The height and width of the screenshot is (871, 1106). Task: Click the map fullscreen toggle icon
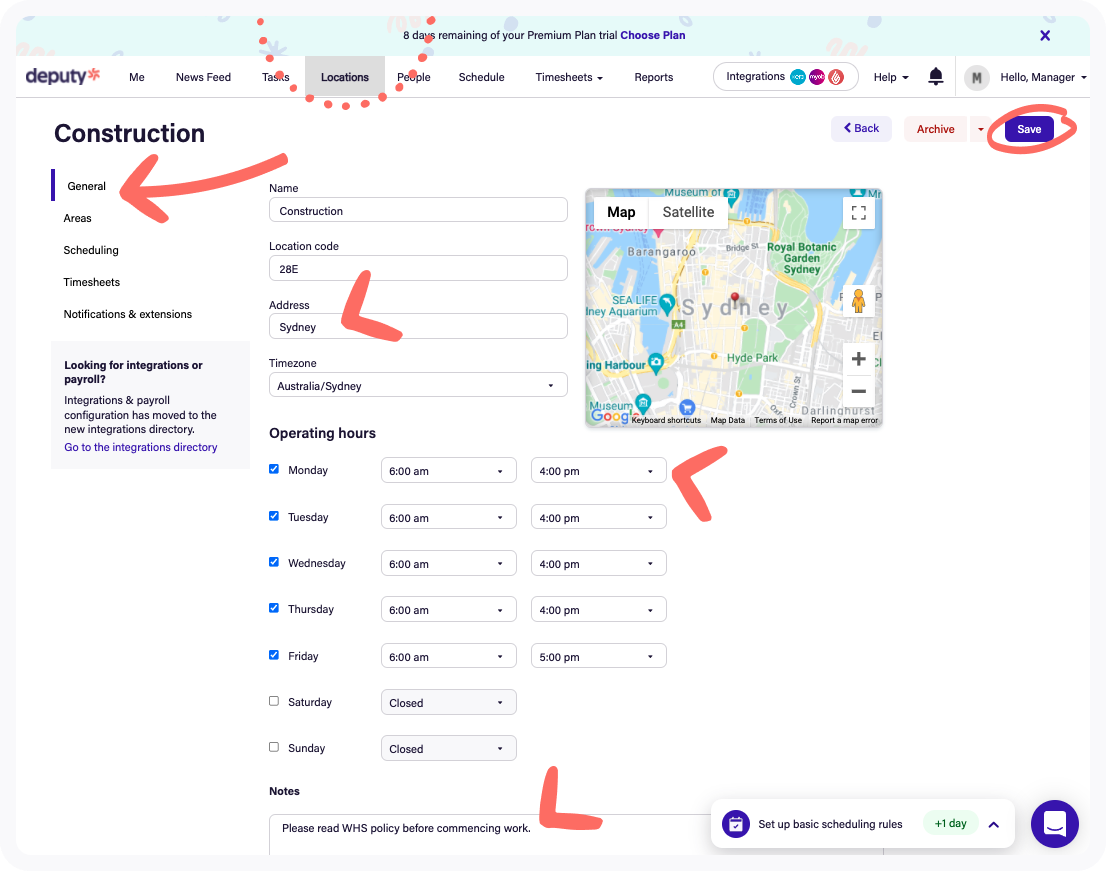point(858,212)
